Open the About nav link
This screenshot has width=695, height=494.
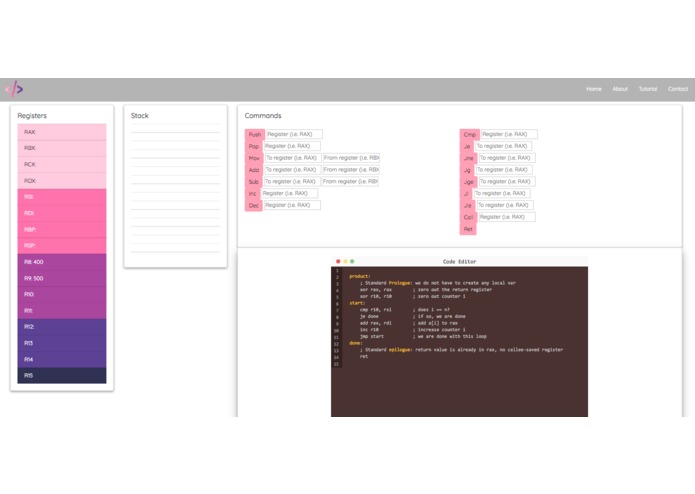point(620,89)
